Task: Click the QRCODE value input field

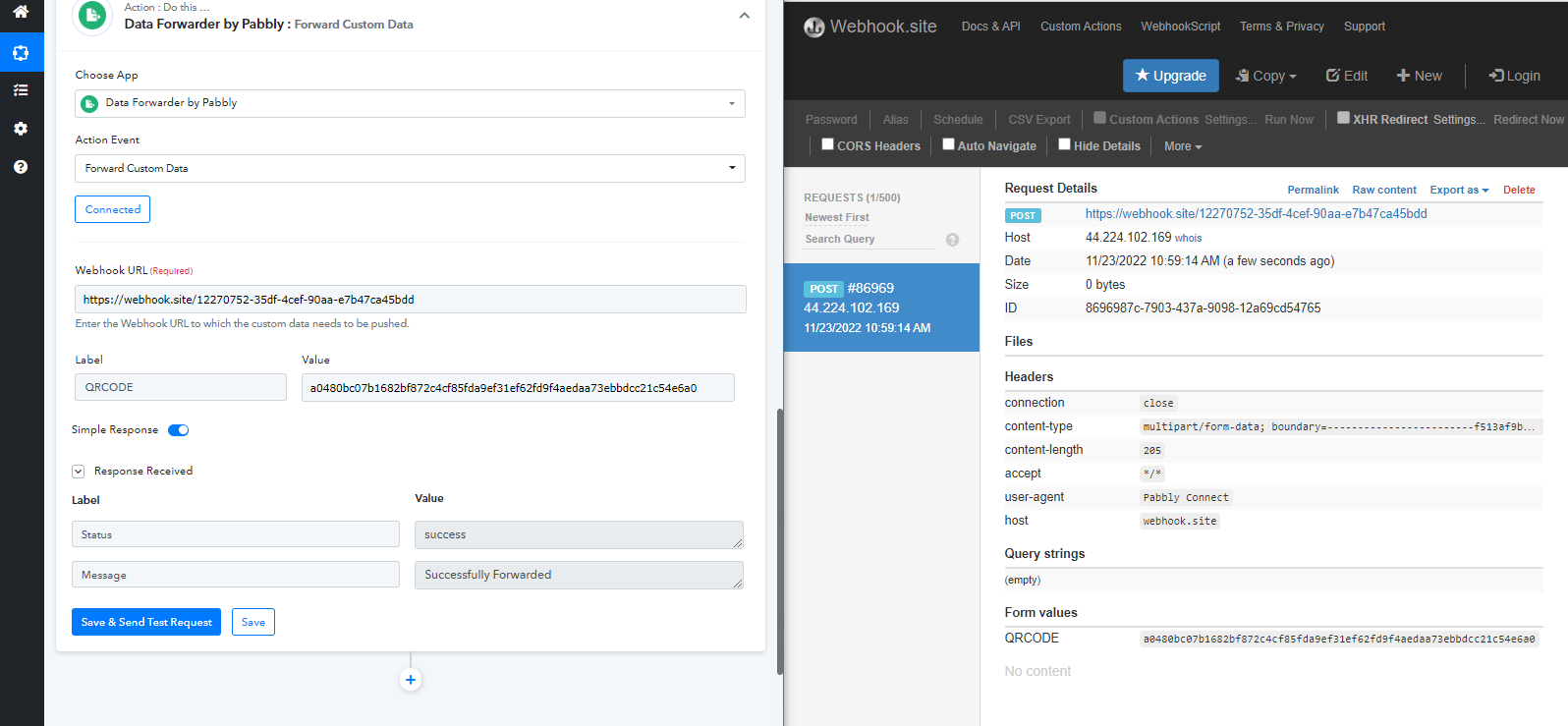Action: tap(518, 387)
